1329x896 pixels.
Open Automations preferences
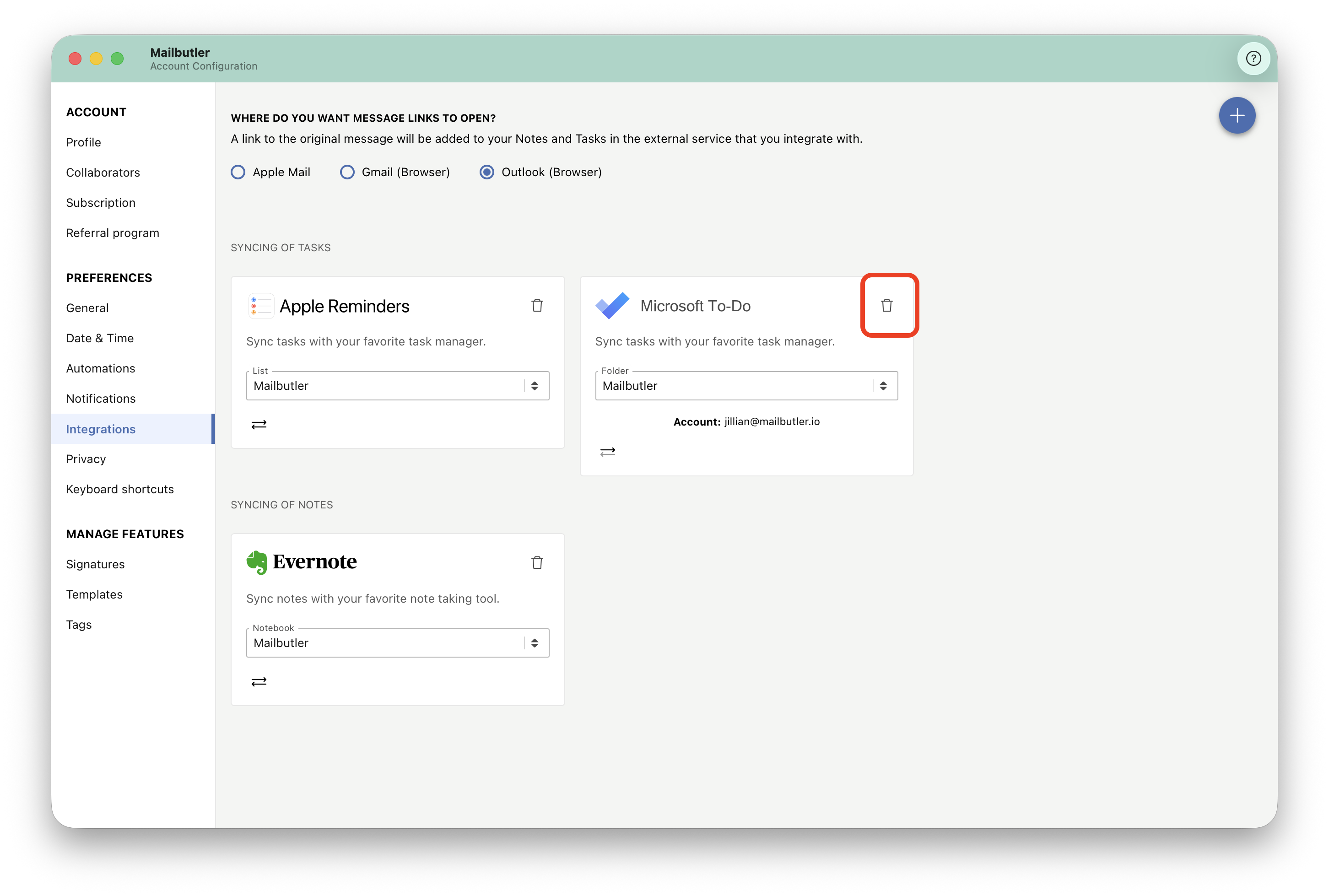(101, 368)
